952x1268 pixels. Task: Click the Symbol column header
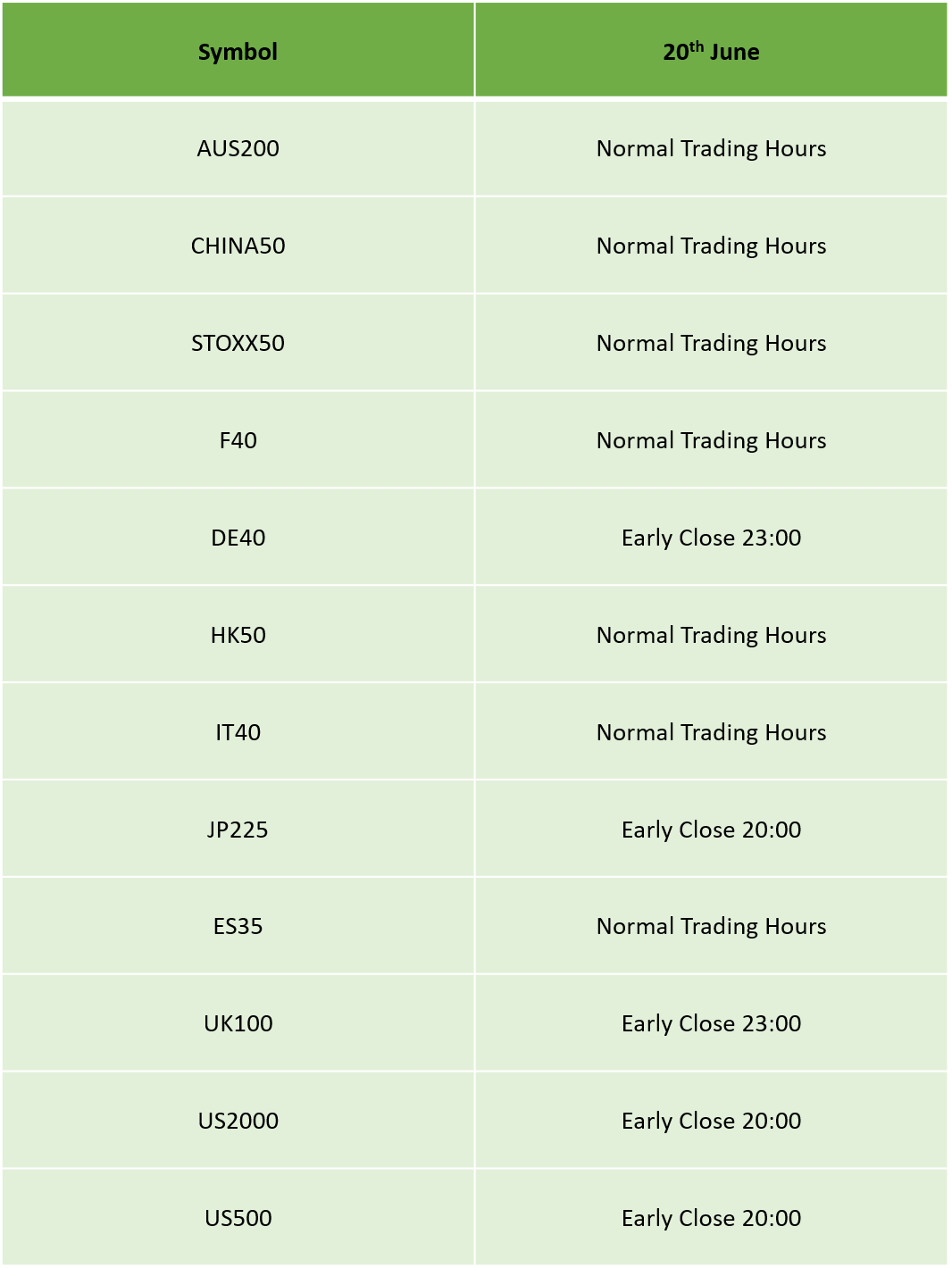click(x=238, y=50)
